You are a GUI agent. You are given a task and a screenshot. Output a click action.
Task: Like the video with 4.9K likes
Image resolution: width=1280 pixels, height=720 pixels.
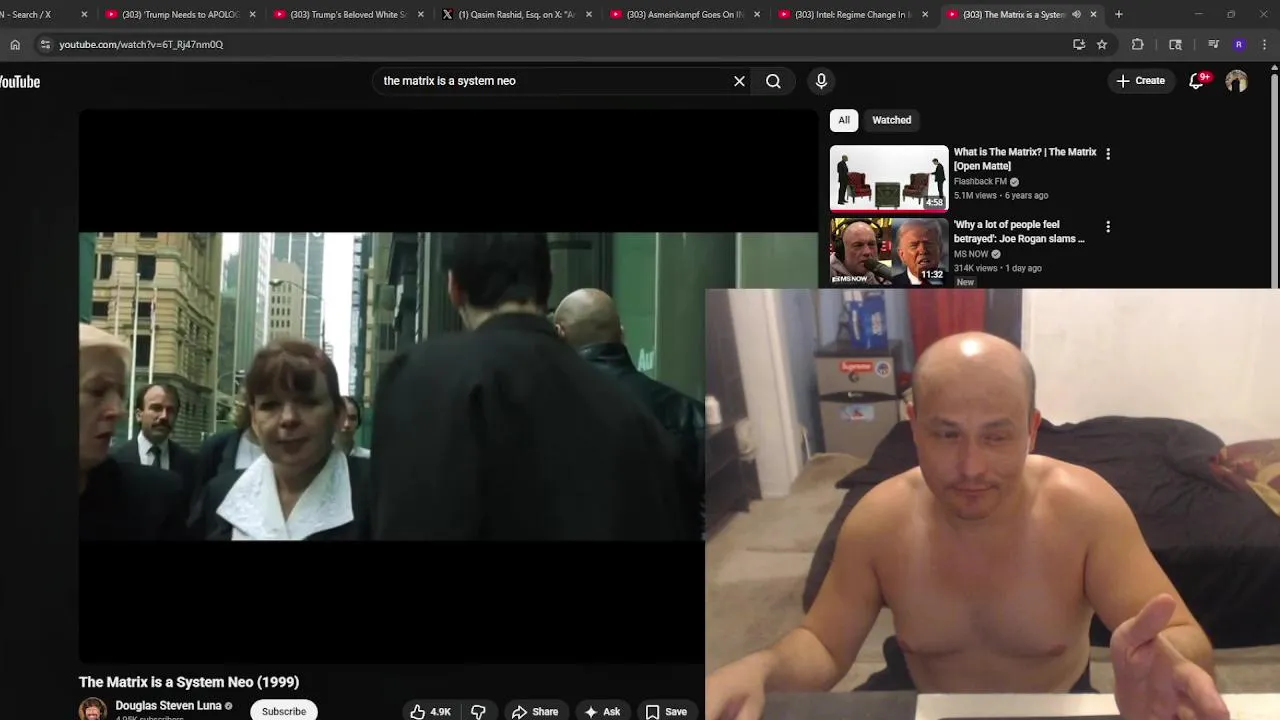pos(430,712)
